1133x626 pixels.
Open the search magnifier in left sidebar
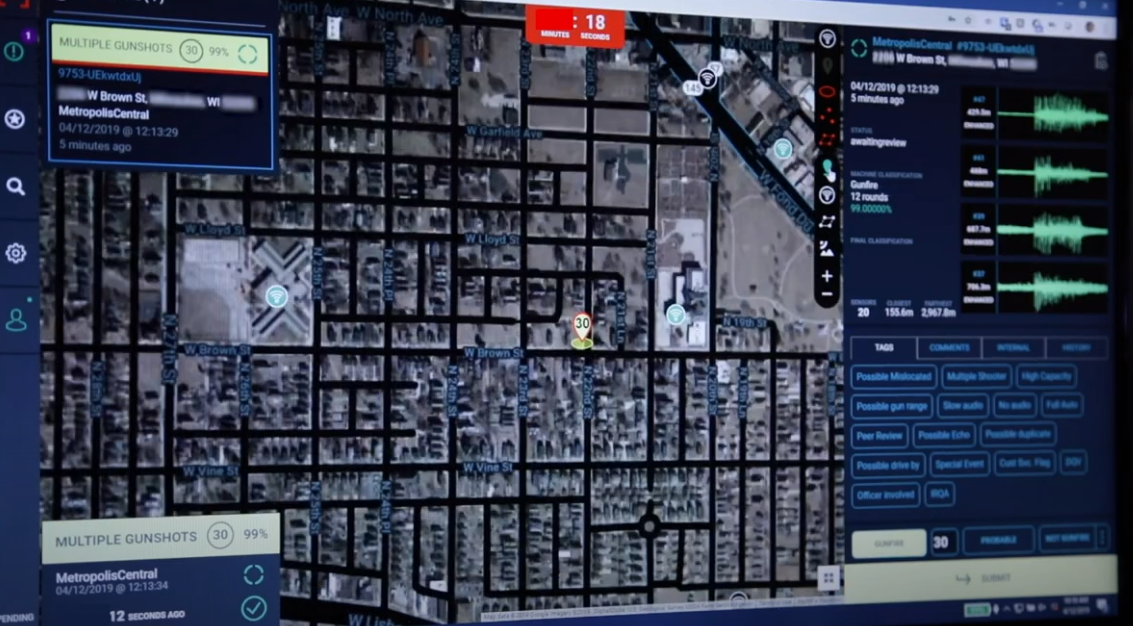15,186
